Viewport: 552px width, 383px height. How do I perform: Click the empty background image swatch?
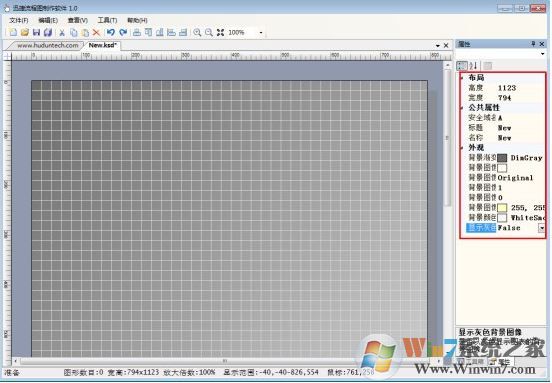tap(502, 168)
